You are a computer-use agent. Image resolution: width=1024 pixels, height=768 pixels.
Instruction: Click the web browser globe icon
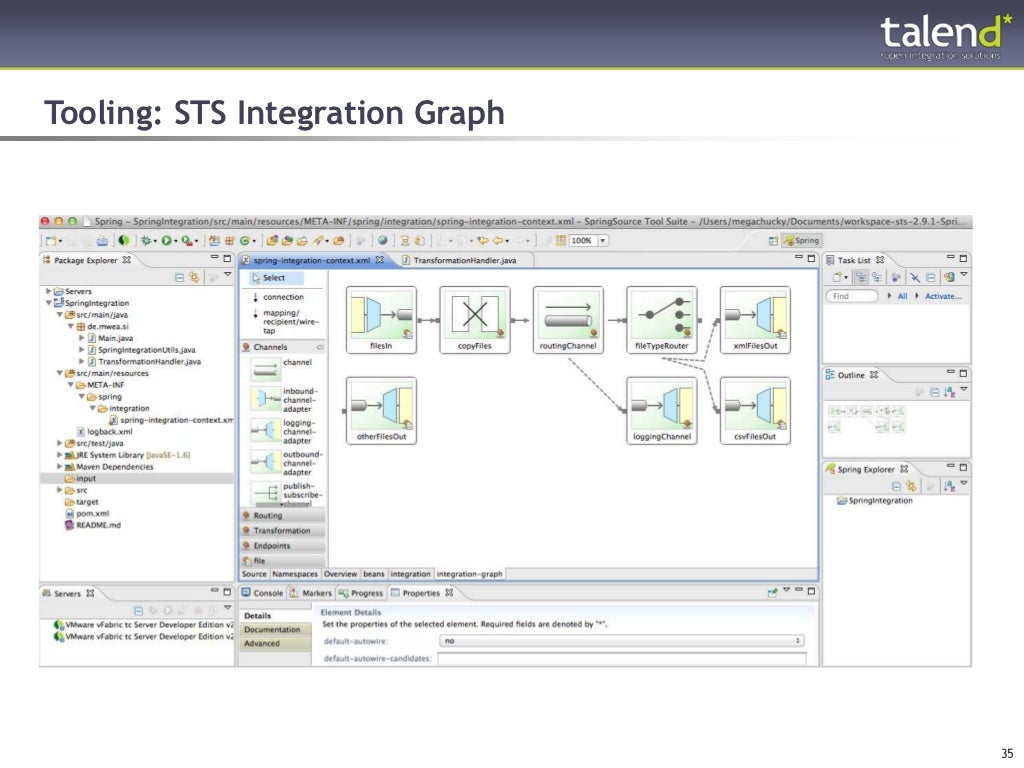(x=383, y=240)
